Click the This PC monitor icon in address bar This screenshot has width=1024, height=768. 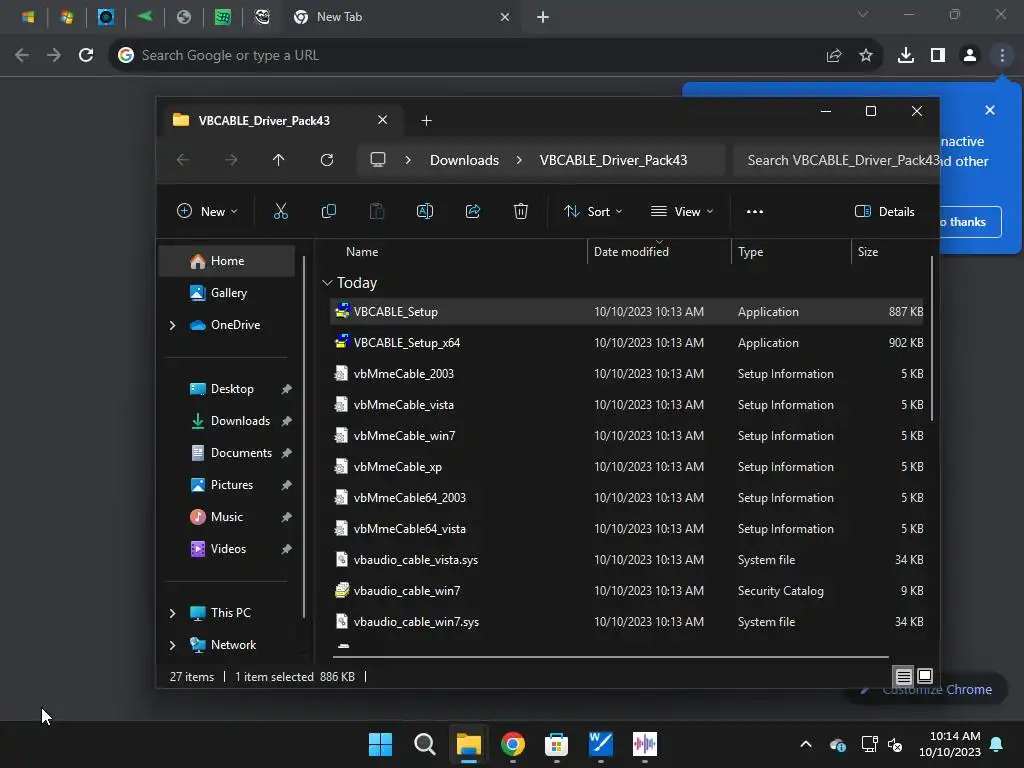[377, 160]
